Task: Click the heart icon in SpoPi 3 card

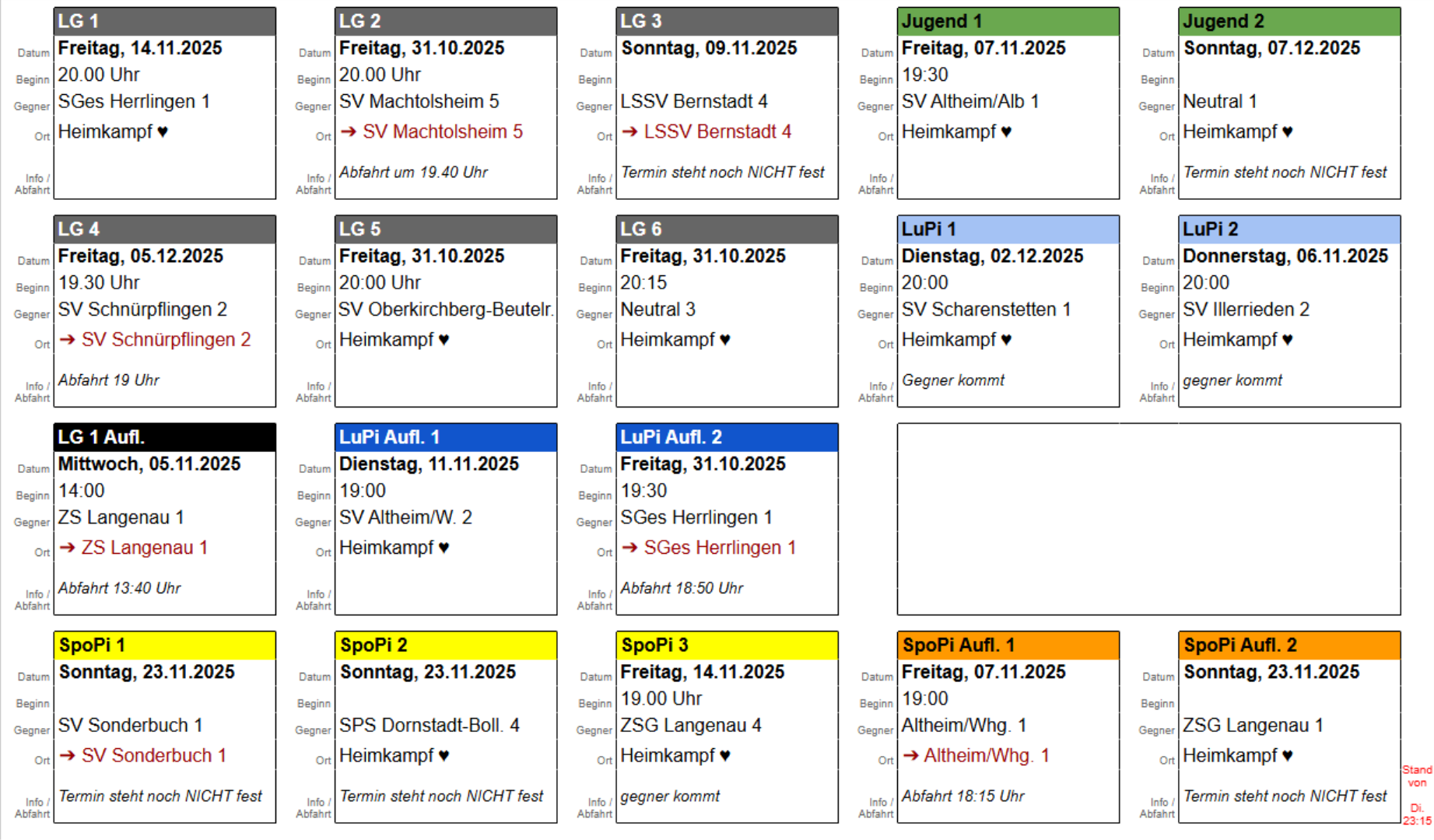Action: pos(724,755)
